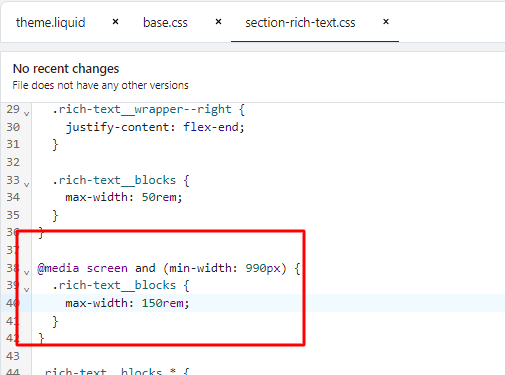Click line number 32 in the gutter
Viewport: 505px width, 375px height.
[13, 162]
